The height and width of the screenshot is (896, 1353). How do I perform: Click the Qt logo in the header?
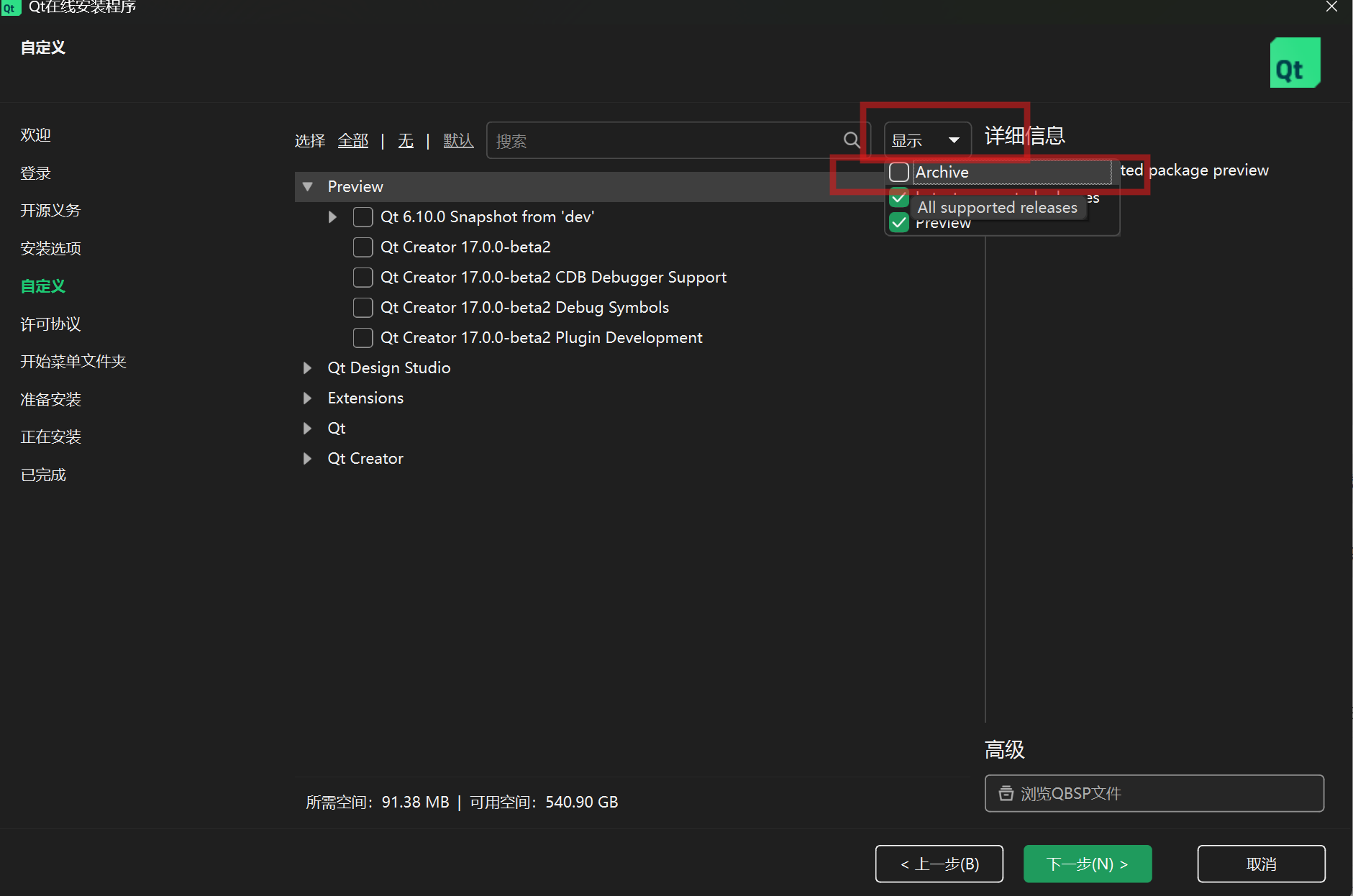coord(1295,63)
